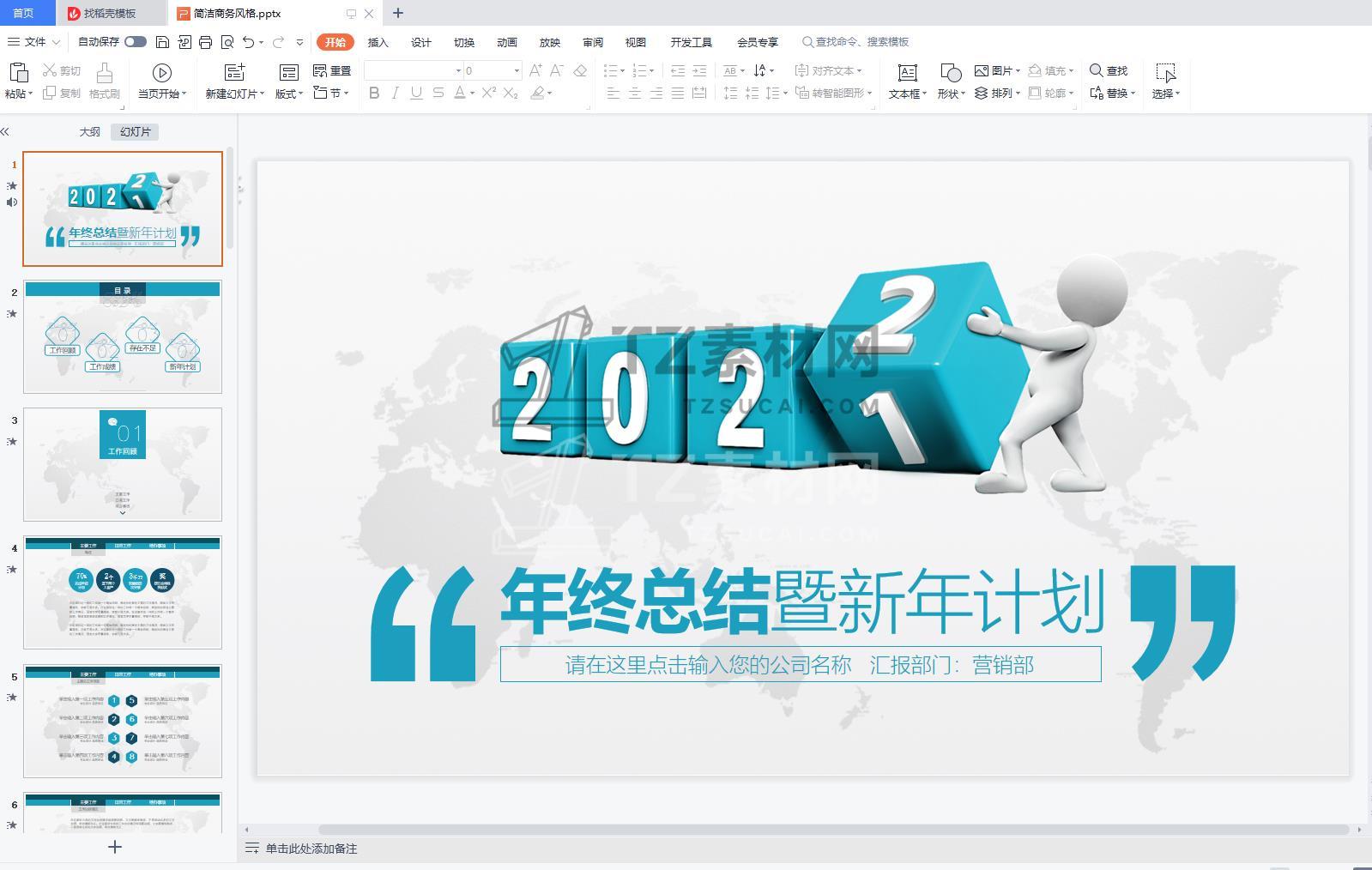The width and height of the screenshot is (1372, 870).
Task: Click the Print icon in quick access toolbar
Action: pyautogui.click(x=205, y=42)
